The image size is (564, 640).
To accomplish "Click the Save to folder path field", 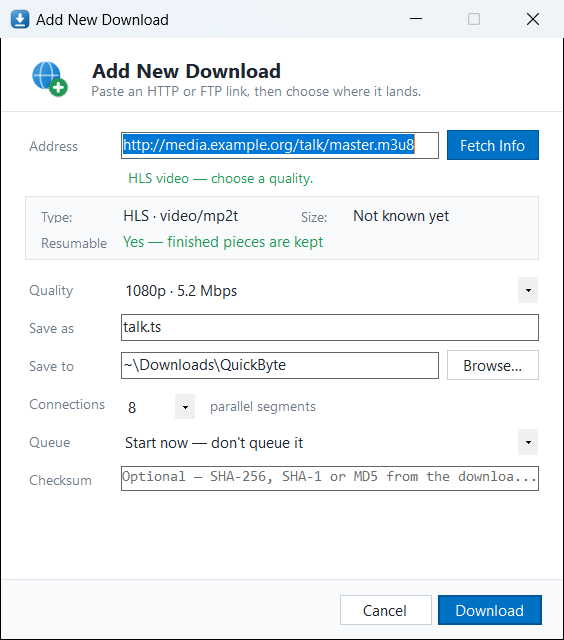I will 280,365.
